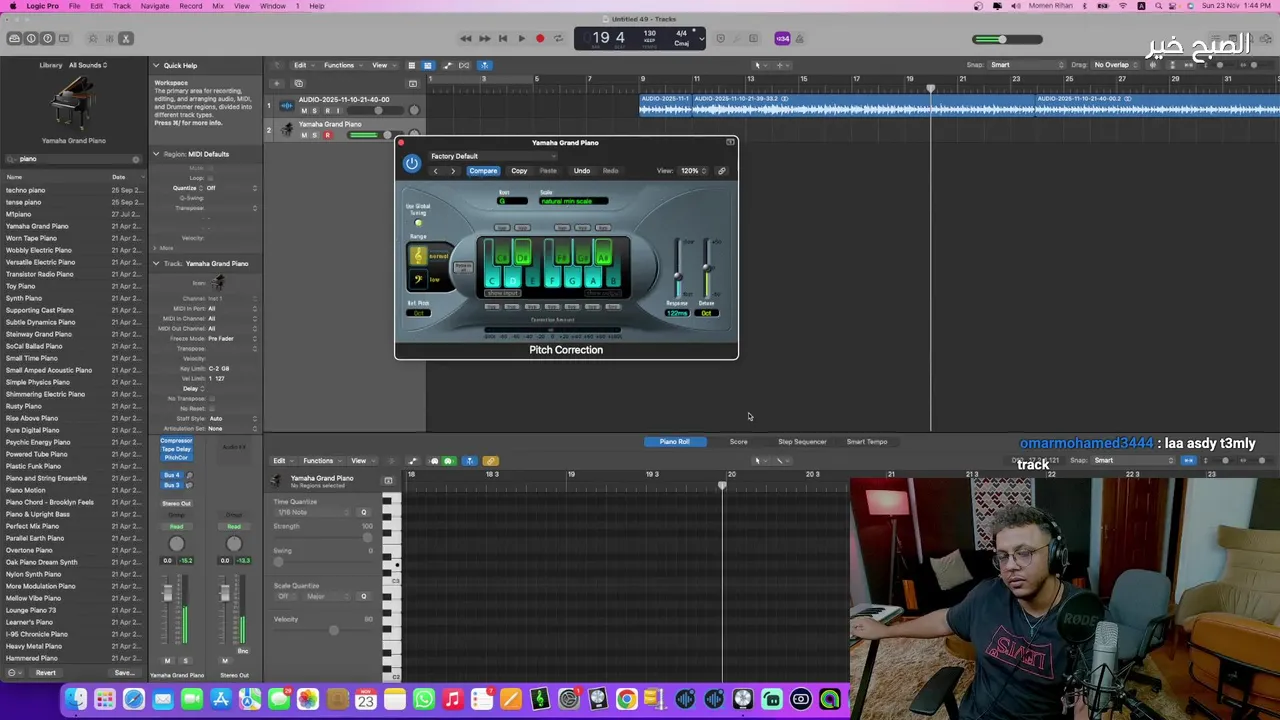Click the Time Quantize Q button
This screenshot has height=720, width=1280.
[x=363, y=512]
